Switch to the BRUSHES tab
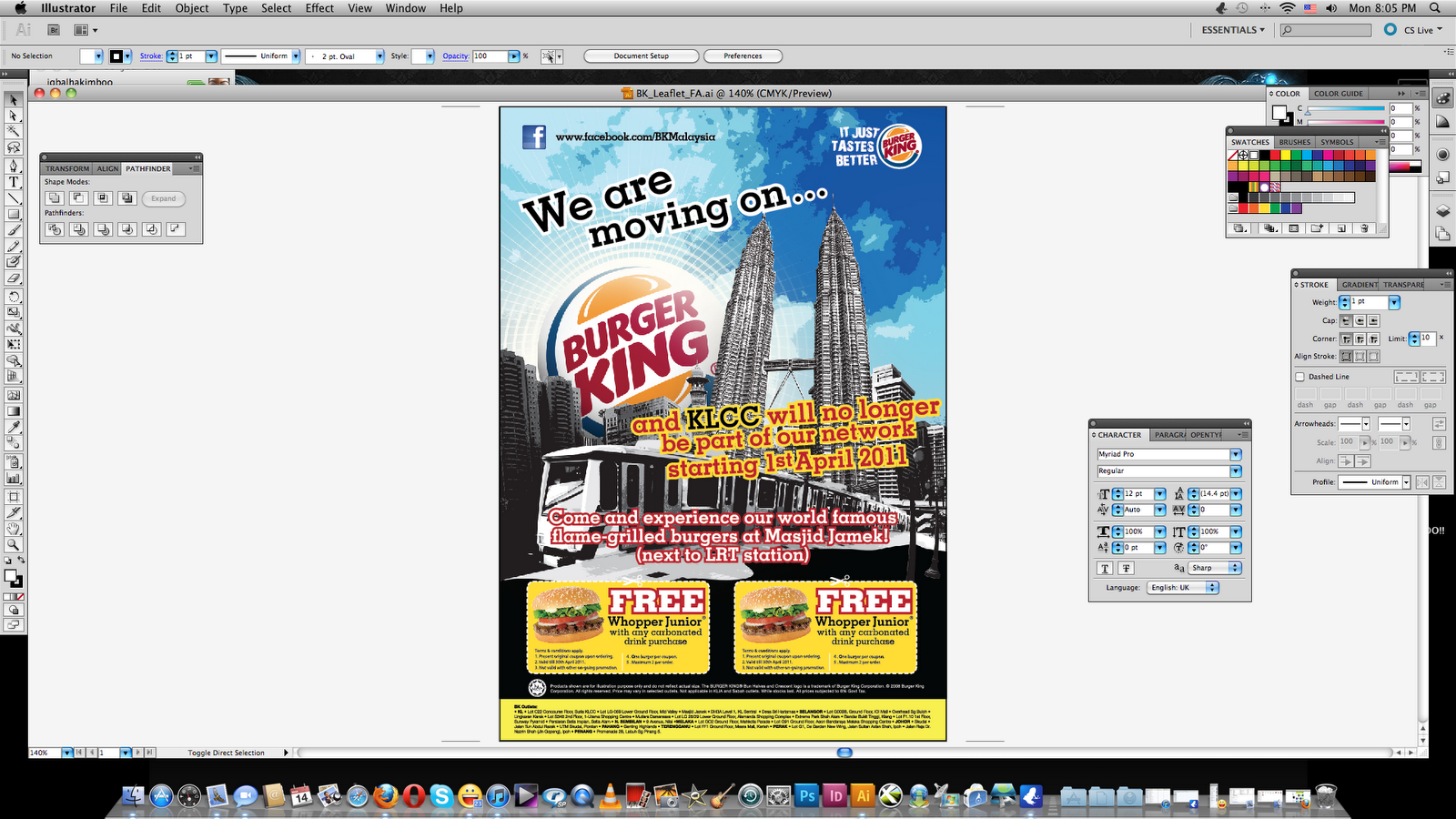This screenshot has width=1456, height=819. pyautogui.click(x=1294, y=142)
